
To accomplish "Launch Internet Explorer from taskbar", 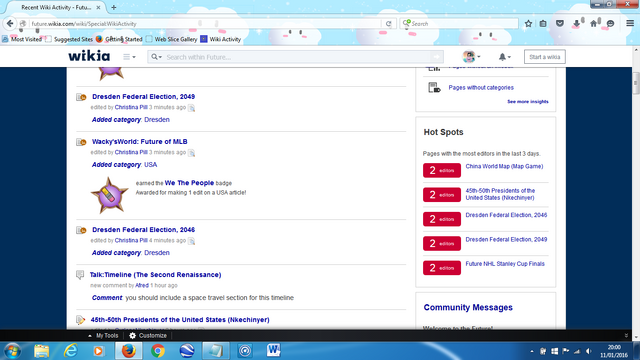I will point(70,351).
